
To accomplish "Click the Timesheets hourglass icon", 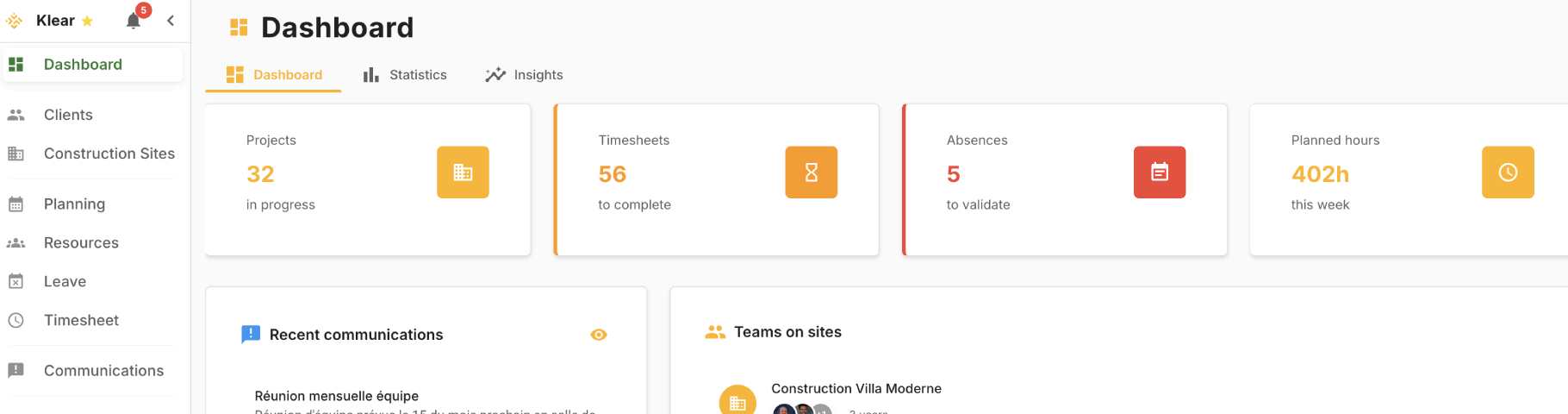I will 811,172.
